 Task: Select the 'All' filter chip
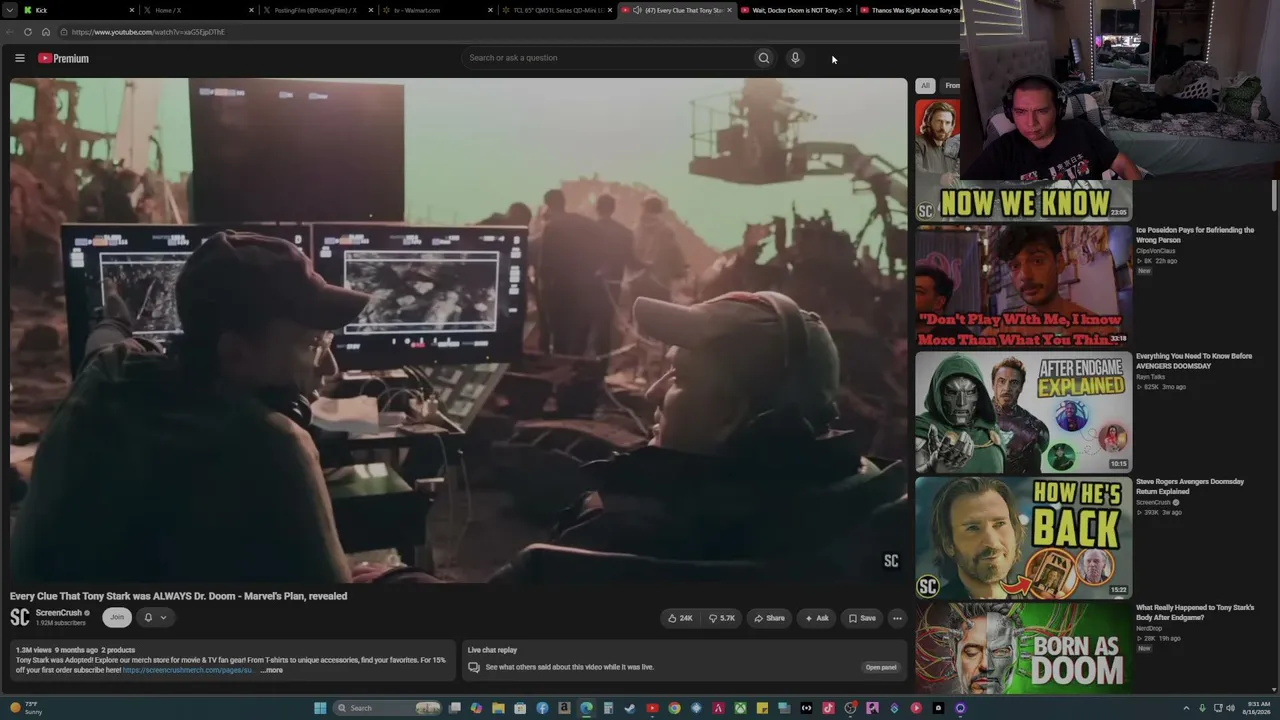point(925,86)
